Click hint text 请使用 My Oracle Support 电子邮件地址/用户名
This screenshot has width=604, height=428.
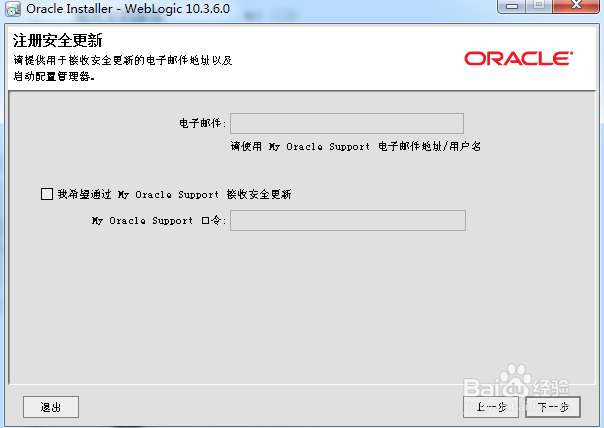[356, 146]
